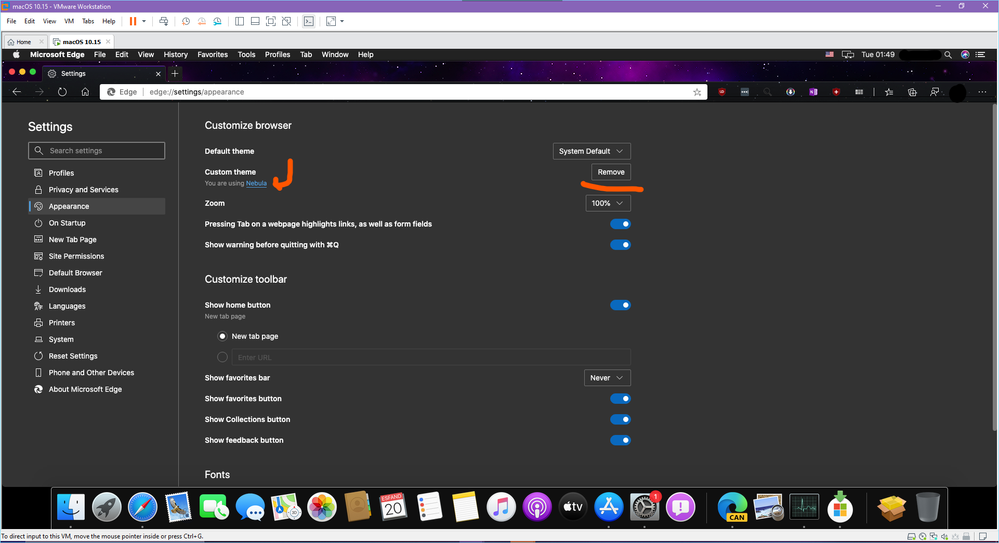This screenshot has height=543, width=999.
Task: Open the VMware VM menu
Action: tap(69, 21)
